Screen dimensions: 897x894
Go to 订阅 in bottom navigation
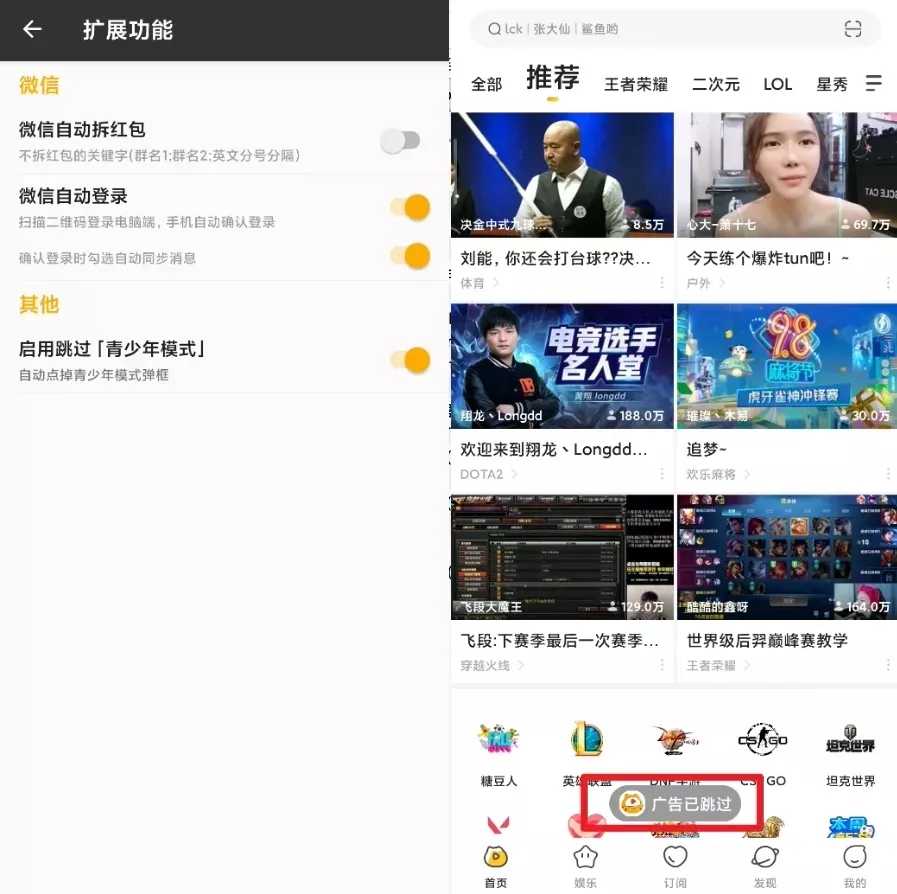pyautogui.click(x=675, y=867)
